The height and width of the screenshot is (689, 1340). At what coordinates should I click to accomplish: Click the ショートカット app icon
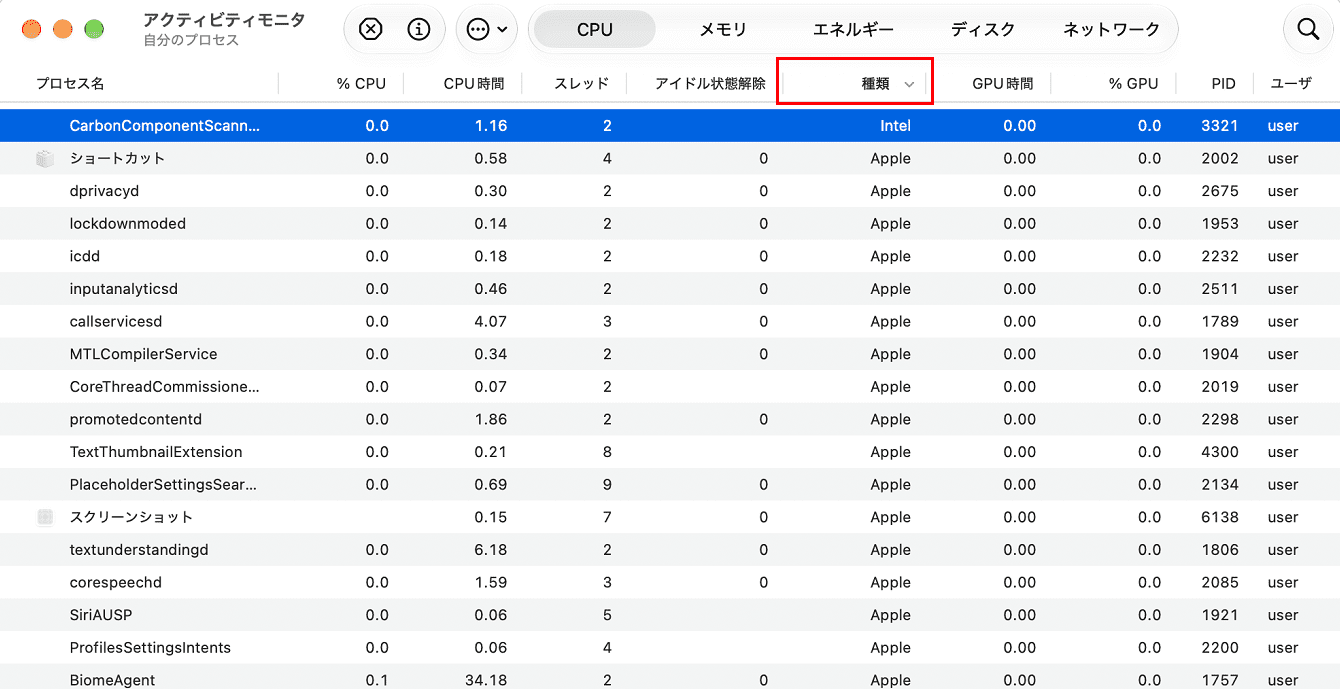coord(45,158)
